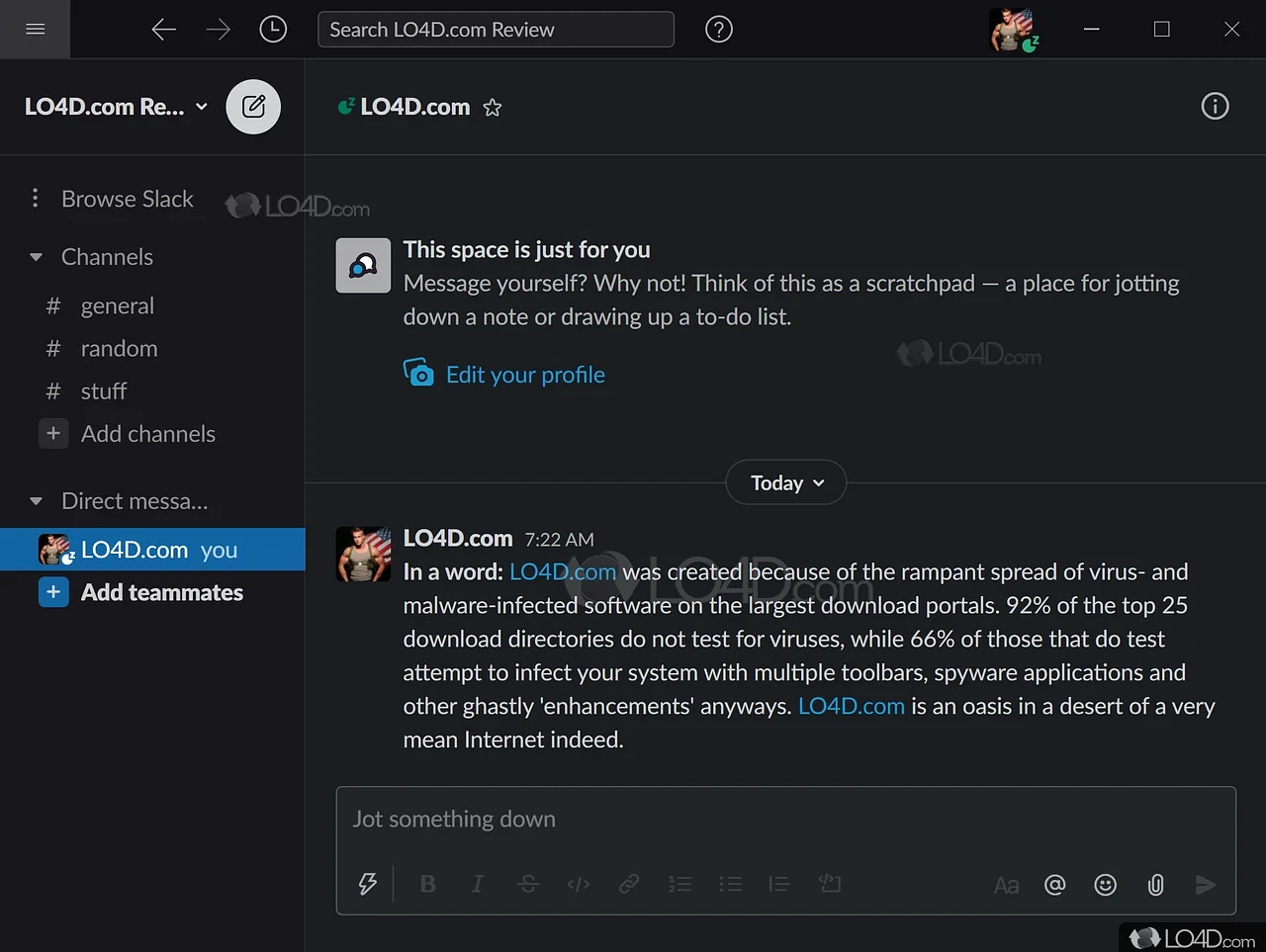Click the plus icon next to Add channels

[x=53, y=433]
